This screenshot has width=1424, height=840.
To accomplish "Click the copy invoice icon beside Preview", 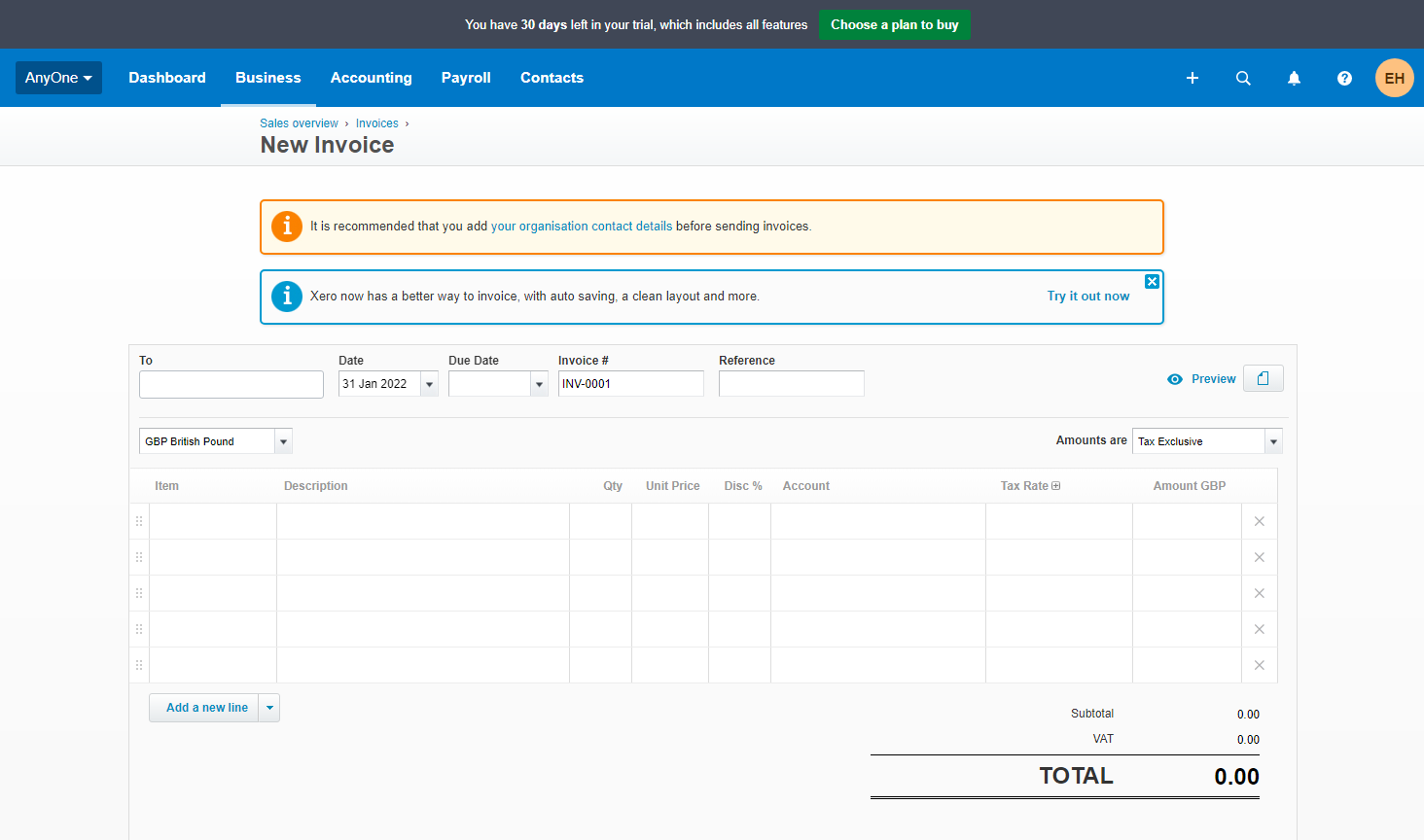I will [1263, 378].
